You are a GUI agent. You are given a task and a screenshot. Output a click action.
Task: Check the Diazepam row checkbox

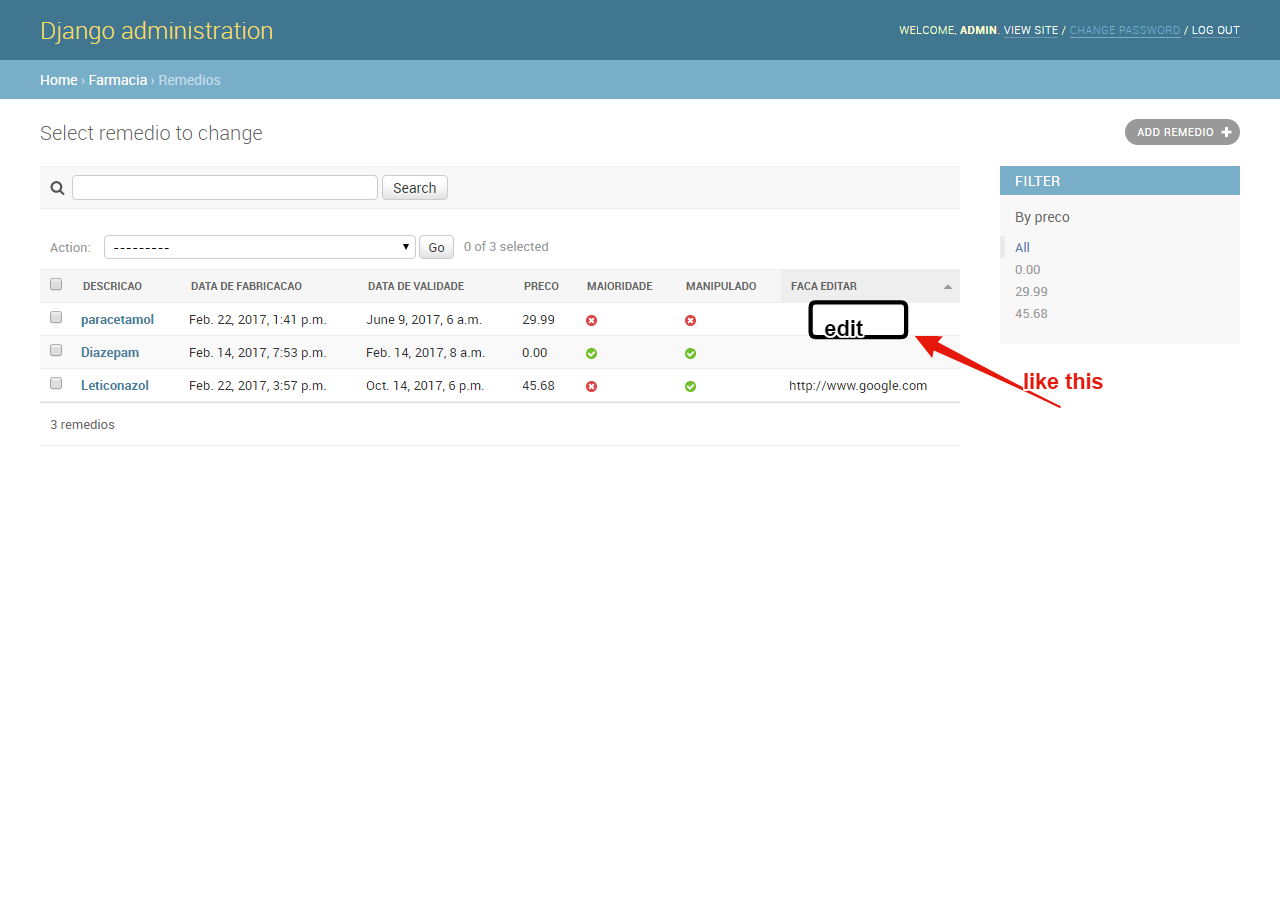tap(56, 350)
